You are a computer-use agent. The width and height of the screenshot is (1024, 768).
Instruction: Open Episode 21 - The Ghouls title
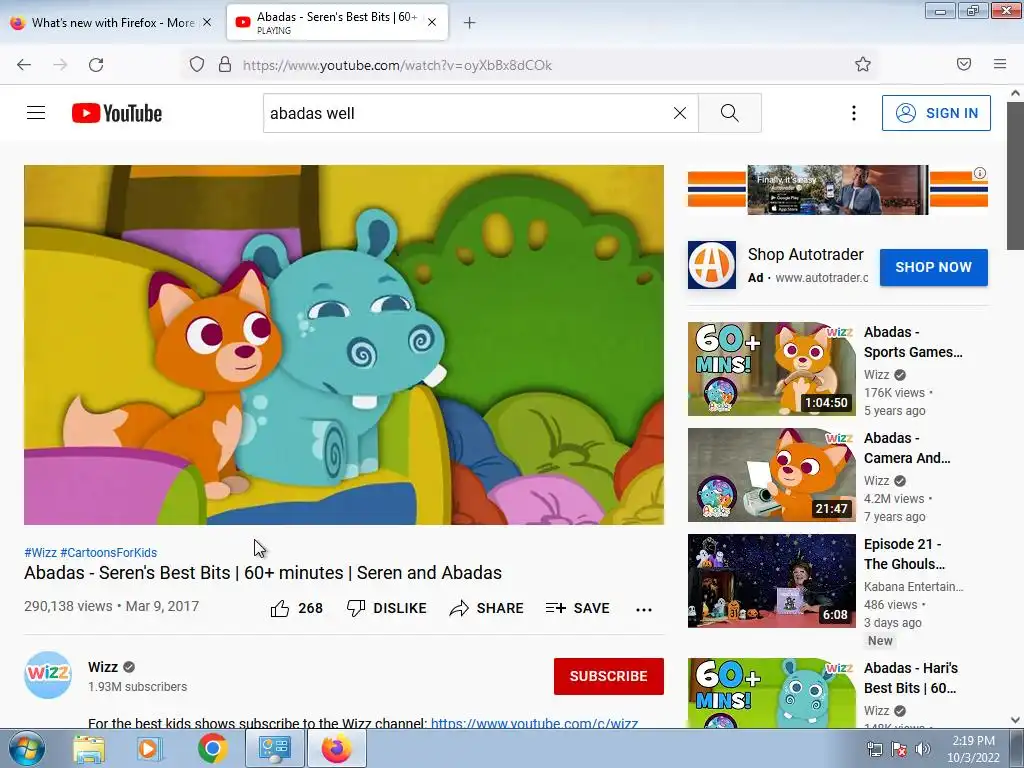[x=904, y=554]
